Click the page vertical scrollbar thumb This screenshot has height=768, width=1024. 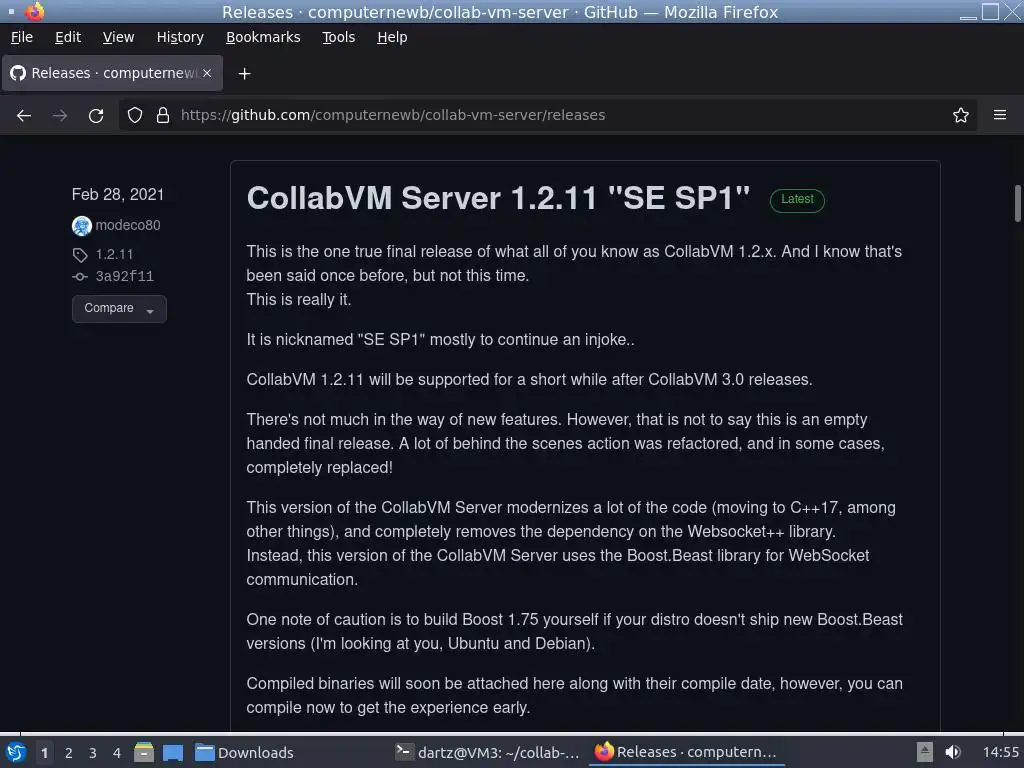[1017, 204]
